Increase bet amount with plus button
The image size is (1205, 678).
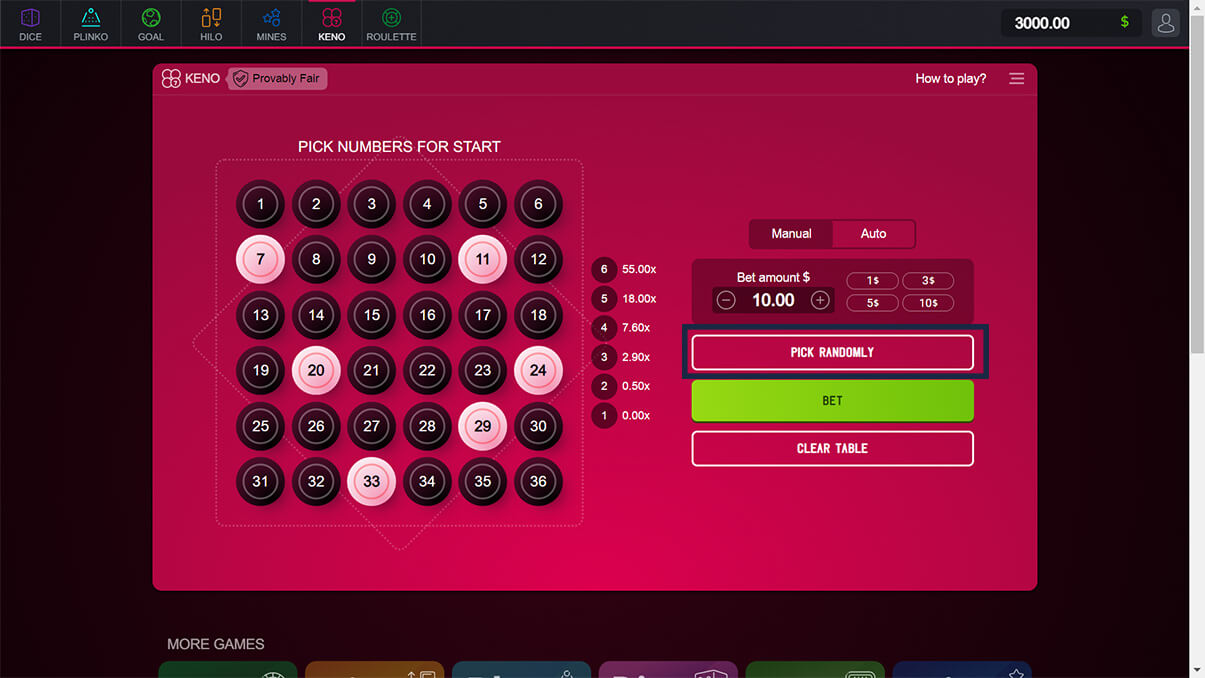click(820, 300)
